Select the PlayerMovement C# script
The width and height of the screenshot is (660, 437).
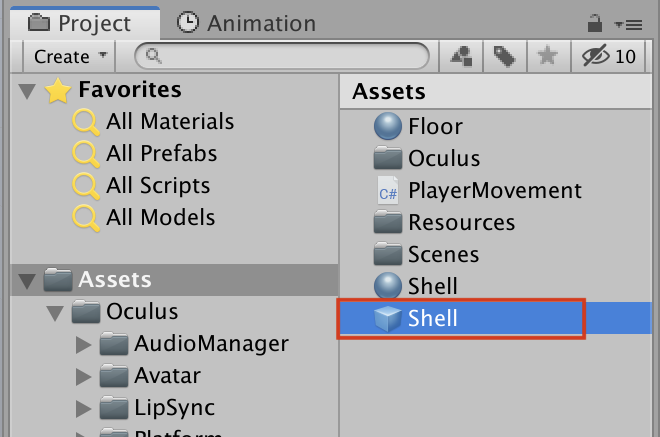(x=494, y=191)
